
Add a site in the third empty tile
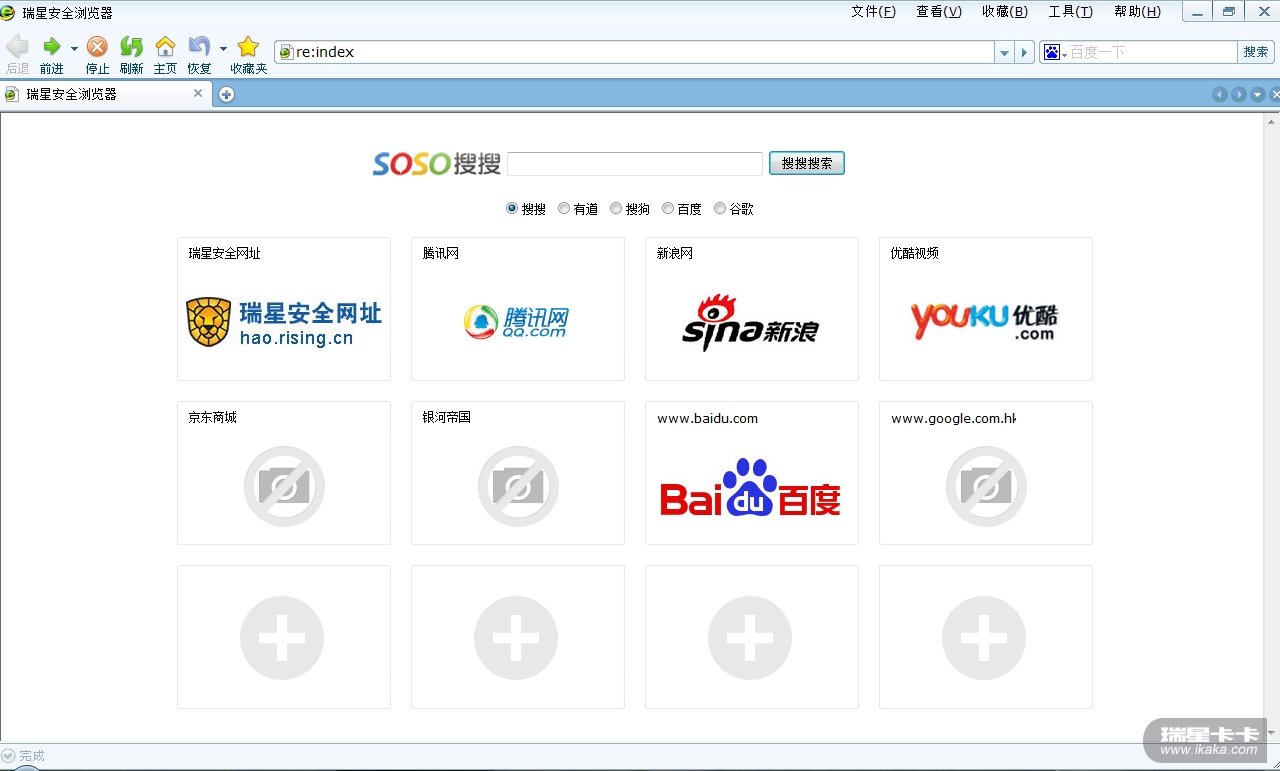pos(752,637)
